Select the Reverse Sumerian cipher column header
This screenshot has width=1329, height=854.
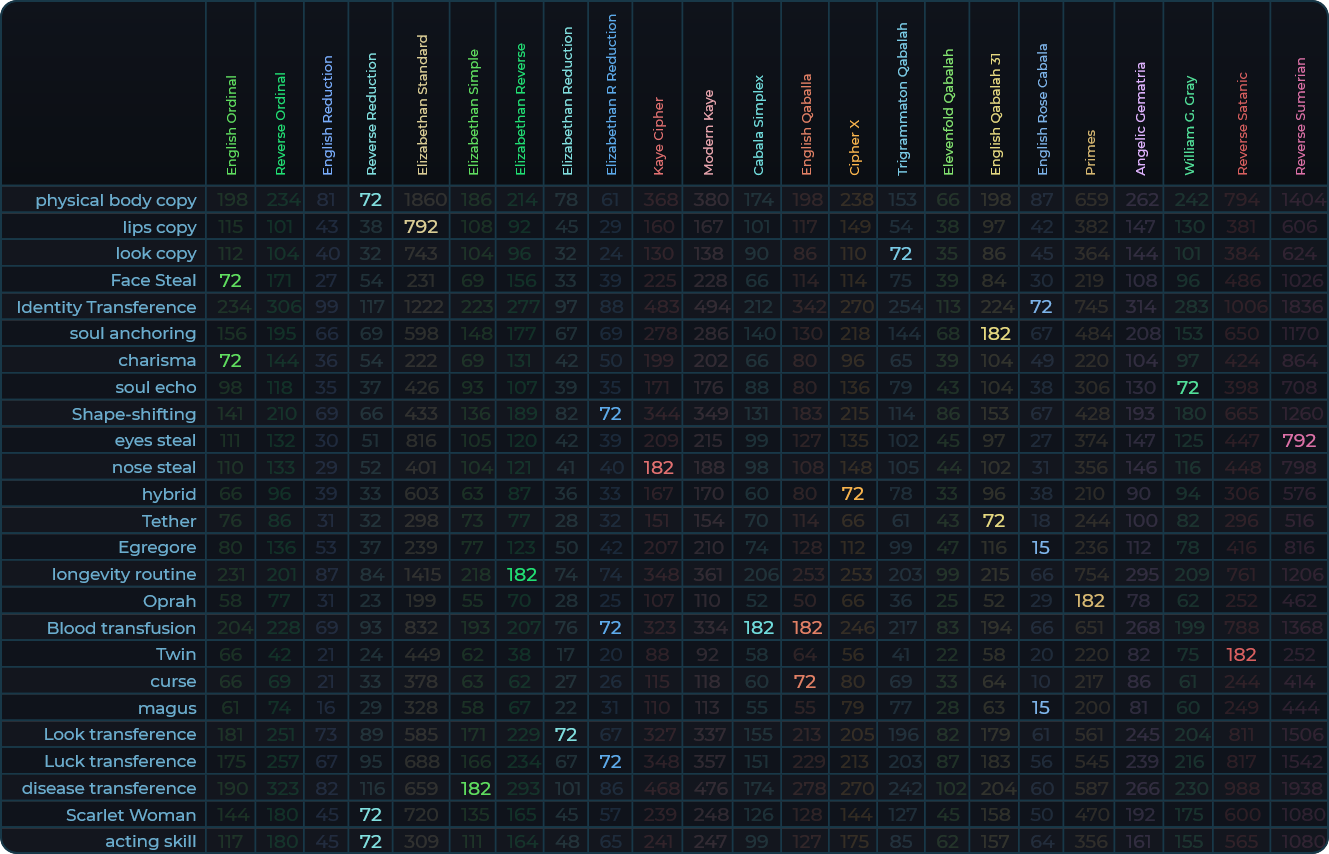click(x=1300, y=115)
